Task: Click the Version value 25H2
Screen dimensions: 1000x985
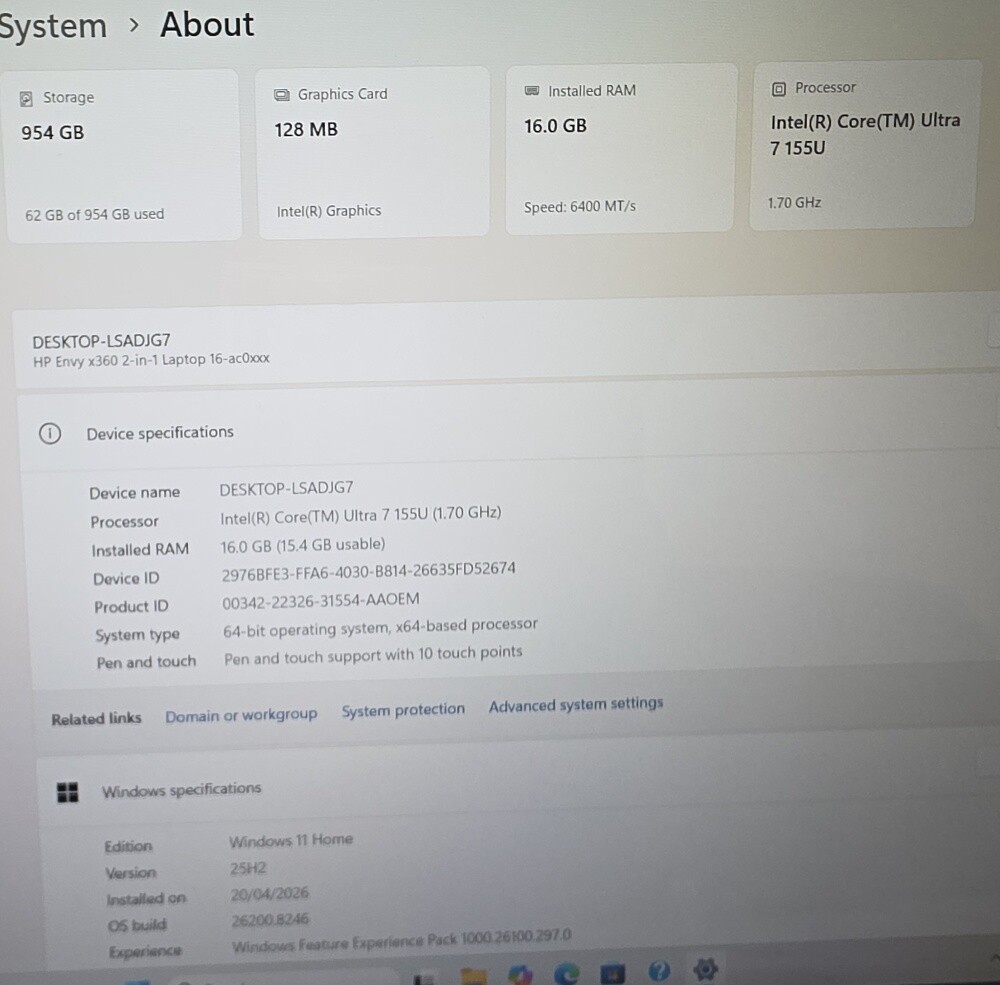Action: [x=248, y=868]
